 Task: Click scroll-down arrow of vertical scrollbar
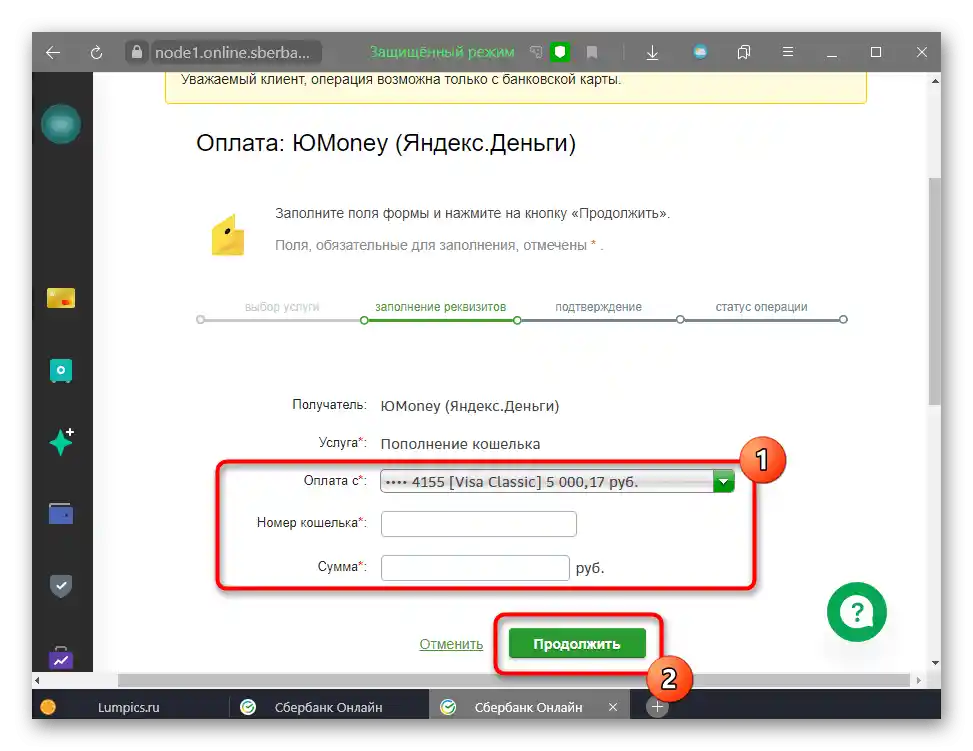[935, 663]
